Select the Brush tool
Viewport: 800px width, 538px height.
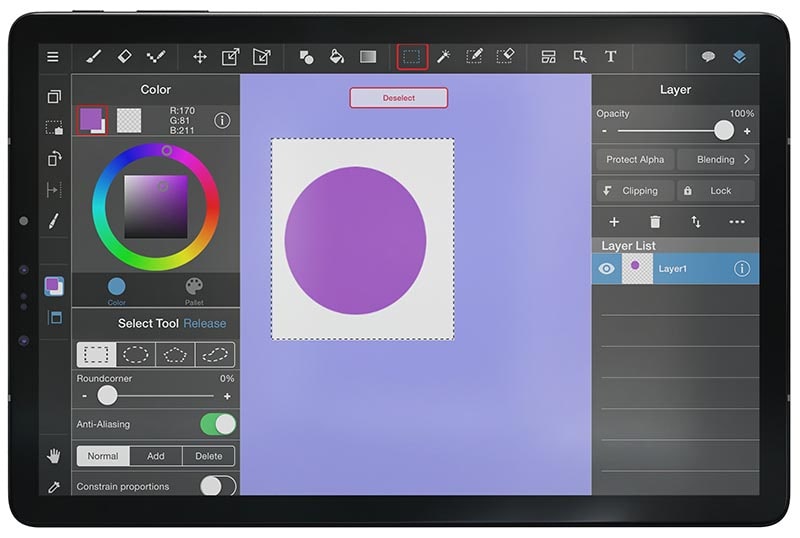(93, 57)
